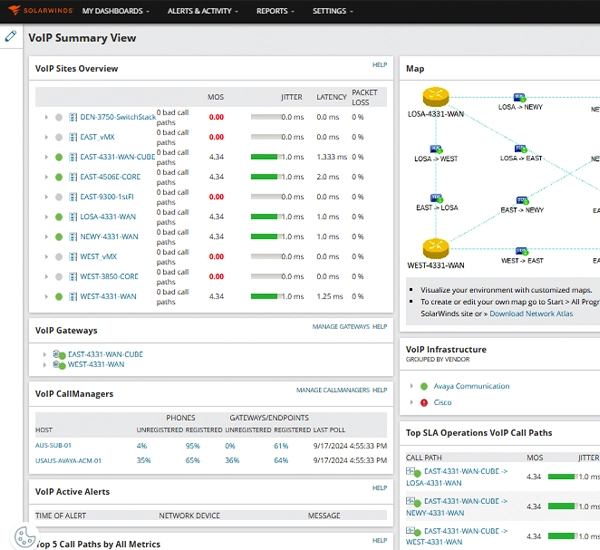Screen dimensions: 600x550
Task: Open the cookie settings icon
Action: point(24,537)
